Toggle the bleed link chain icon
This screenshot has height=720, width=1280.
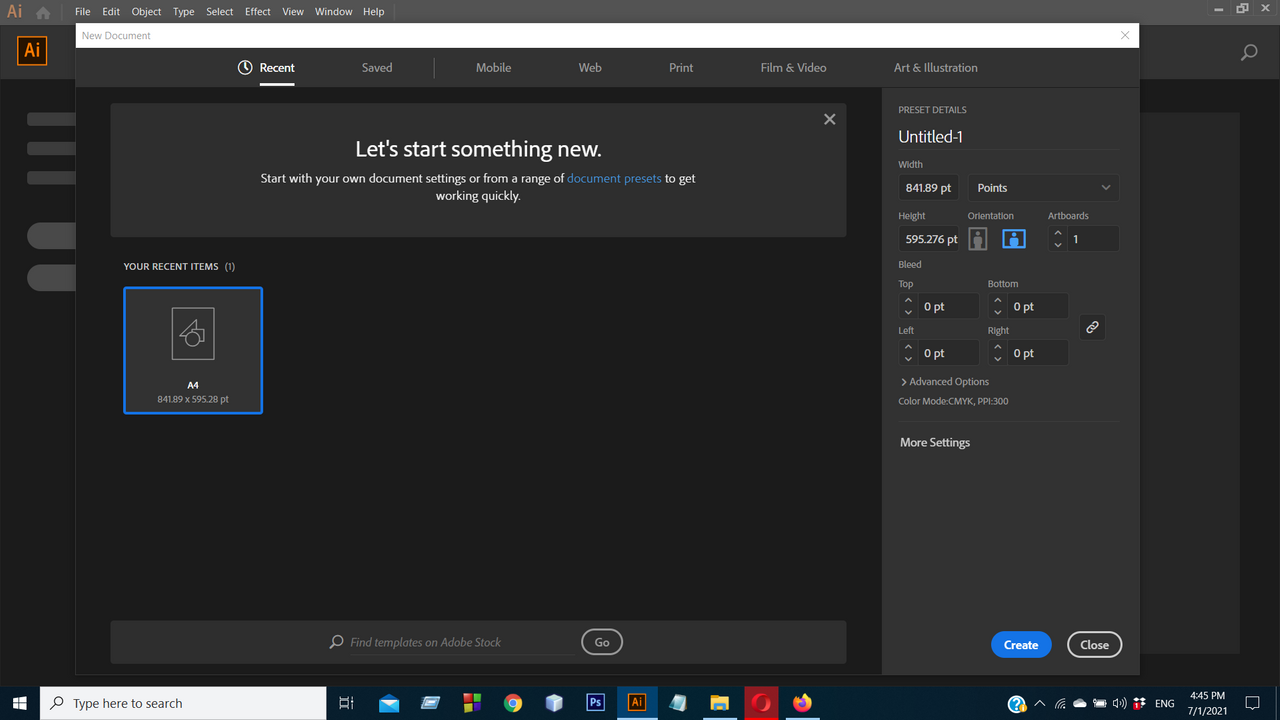coord(1092,327)
